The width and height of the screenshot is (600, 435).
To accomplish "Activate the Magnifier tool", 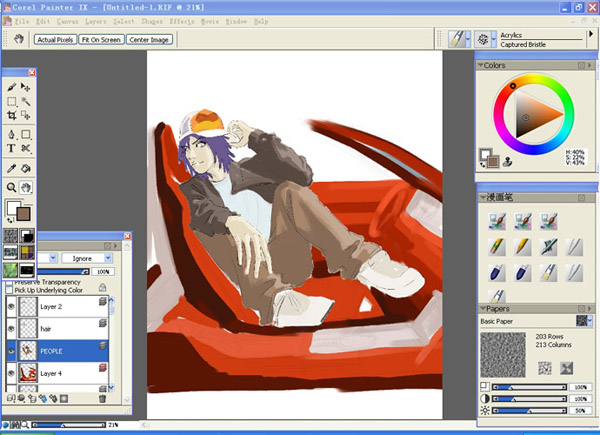I will (11, 186).
